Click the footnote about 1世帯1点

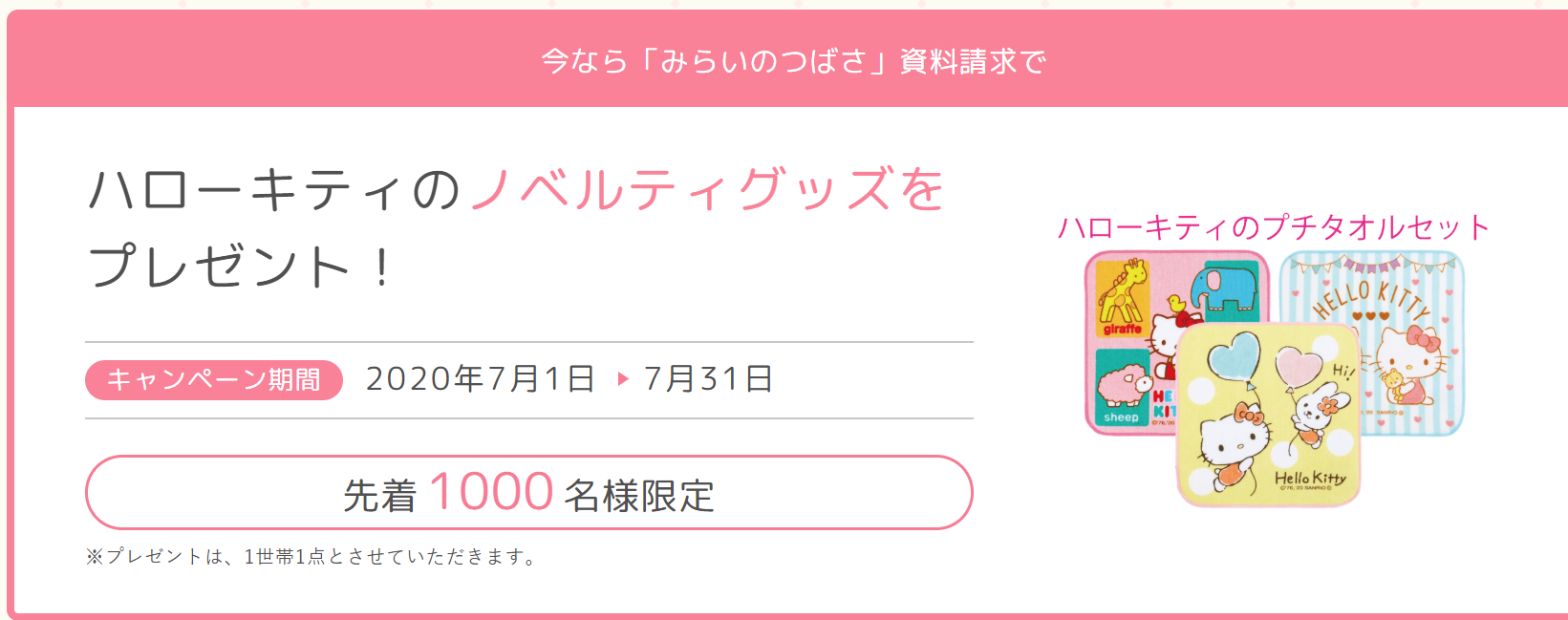[x=311, y=557]
